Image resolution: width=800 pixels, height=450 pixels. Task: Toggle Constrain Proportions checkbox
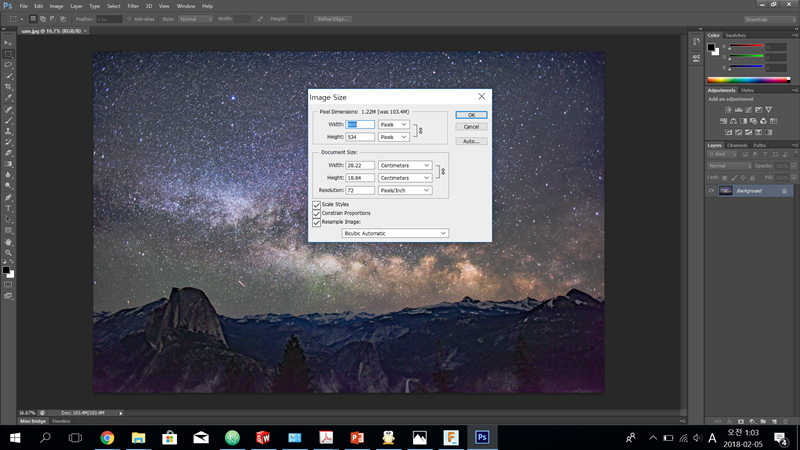pos(316,213)
